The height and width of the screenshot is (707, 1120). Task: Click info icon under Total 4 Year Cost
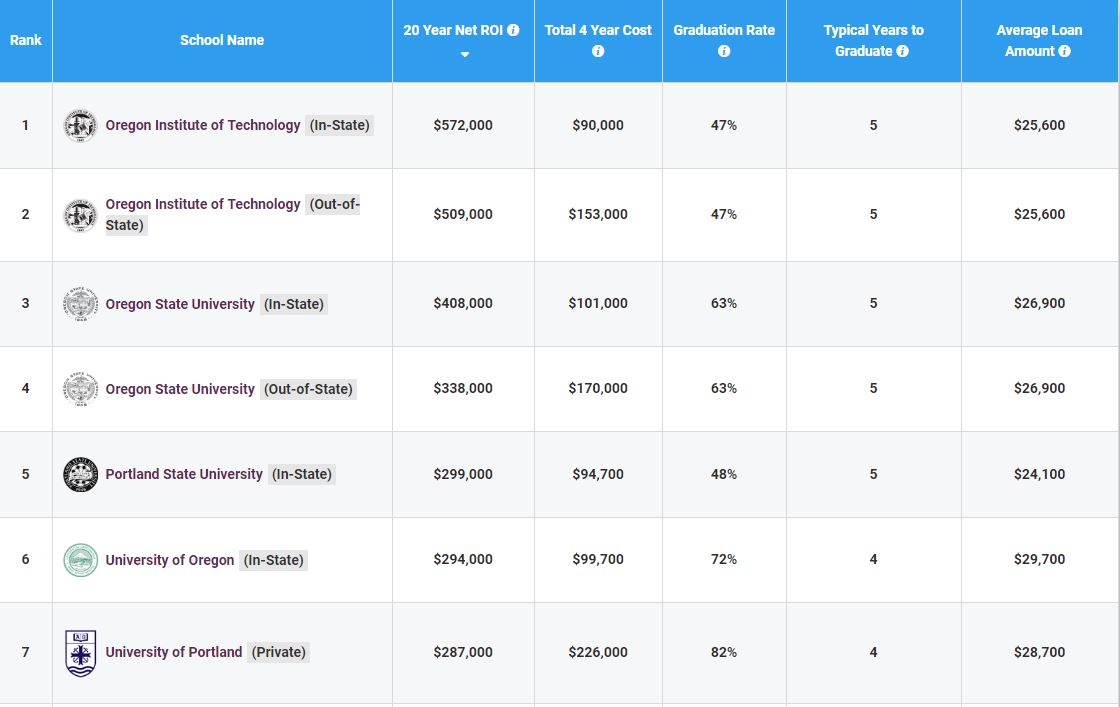(598, 51)
